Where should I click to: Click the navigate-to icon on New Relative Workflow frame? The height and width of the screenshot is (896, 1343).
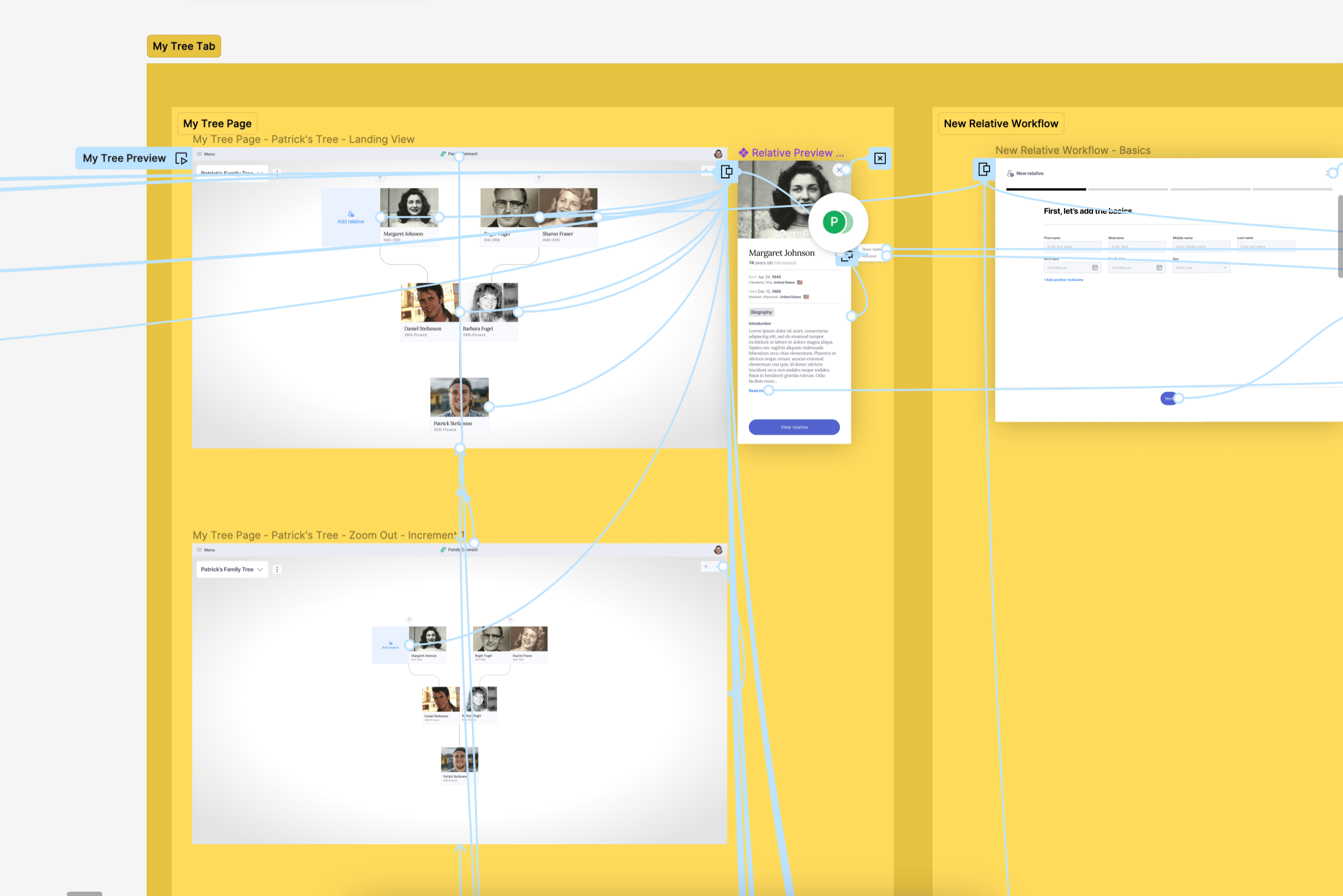[x=984, y=169]
